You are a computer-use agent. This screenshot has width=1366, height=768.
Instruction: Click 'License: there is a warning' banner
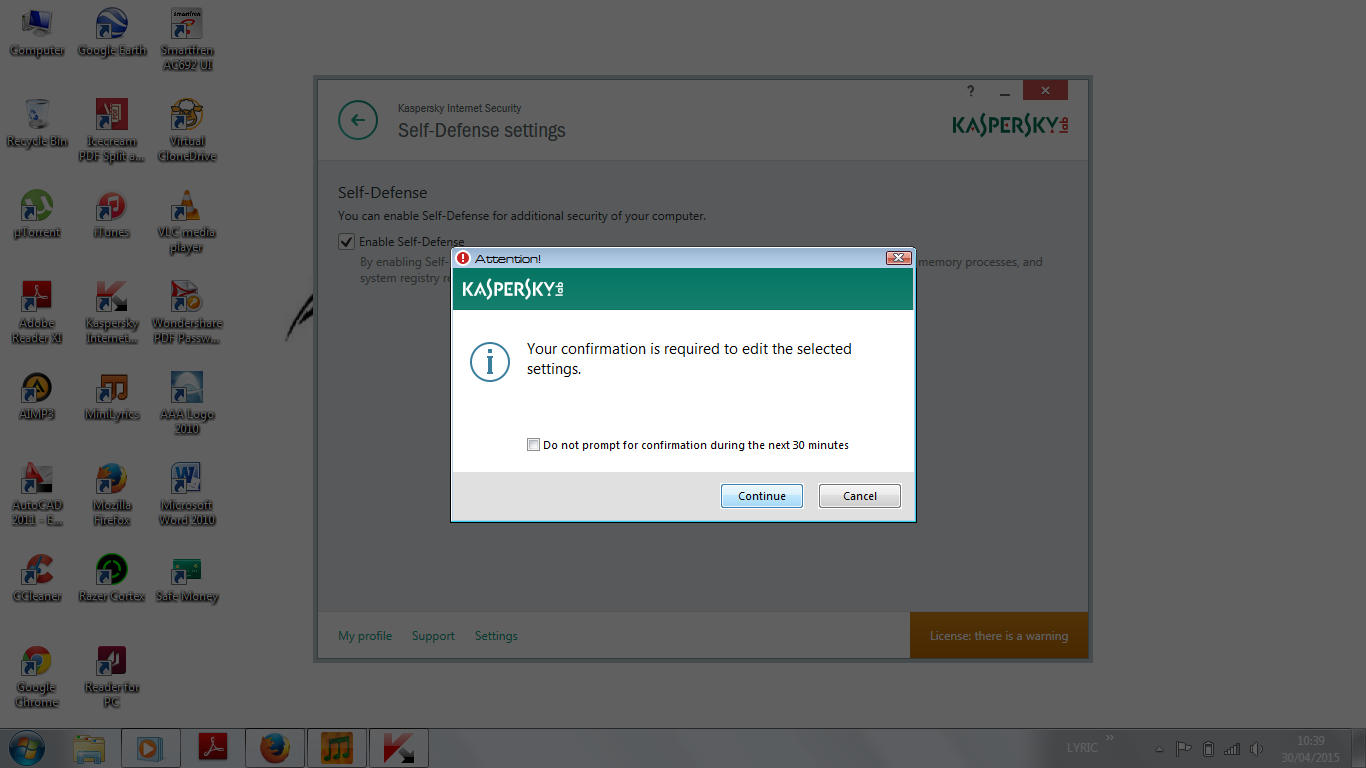point(999,635)
